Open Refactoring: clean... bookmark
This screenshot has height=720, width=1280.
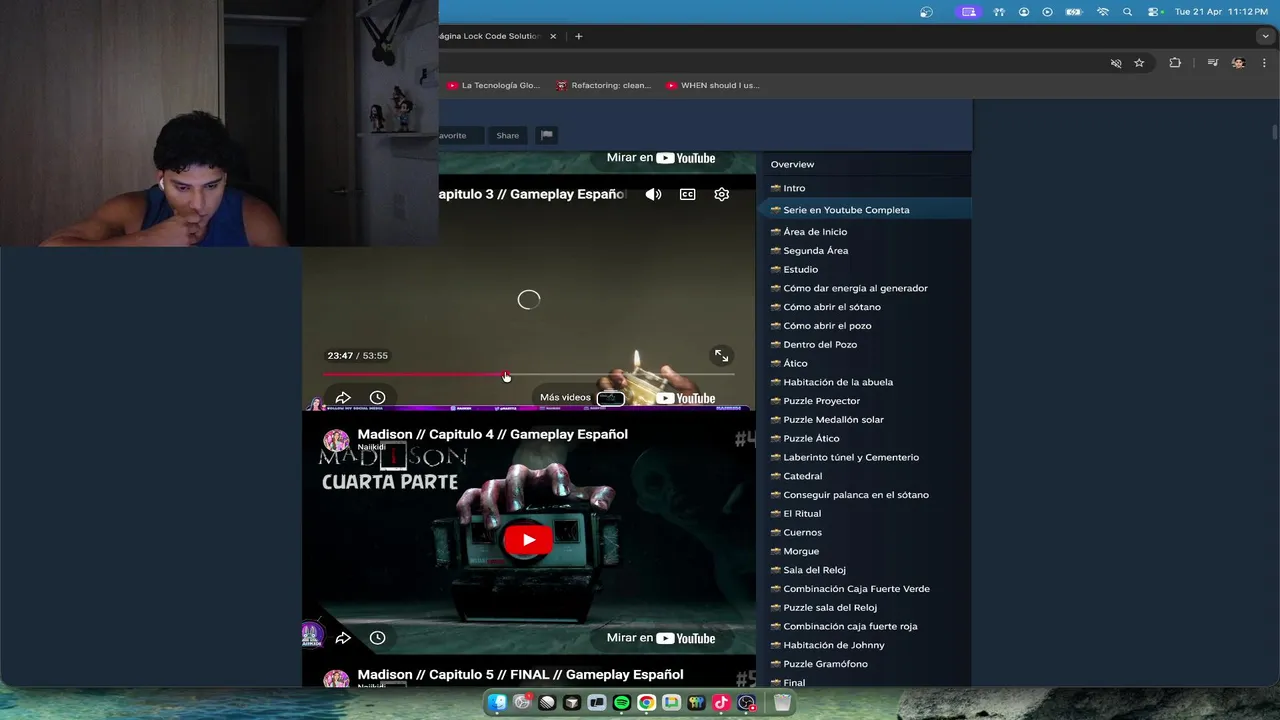603,86
